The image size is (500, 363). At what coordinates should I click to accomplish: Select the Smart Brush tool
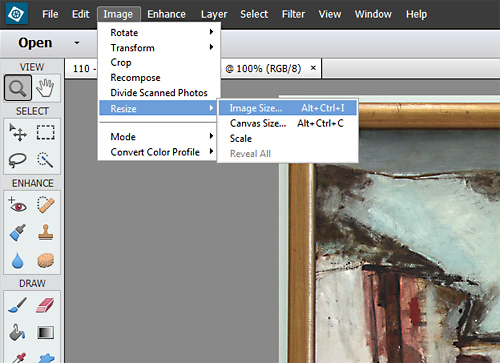click(18, 232)
